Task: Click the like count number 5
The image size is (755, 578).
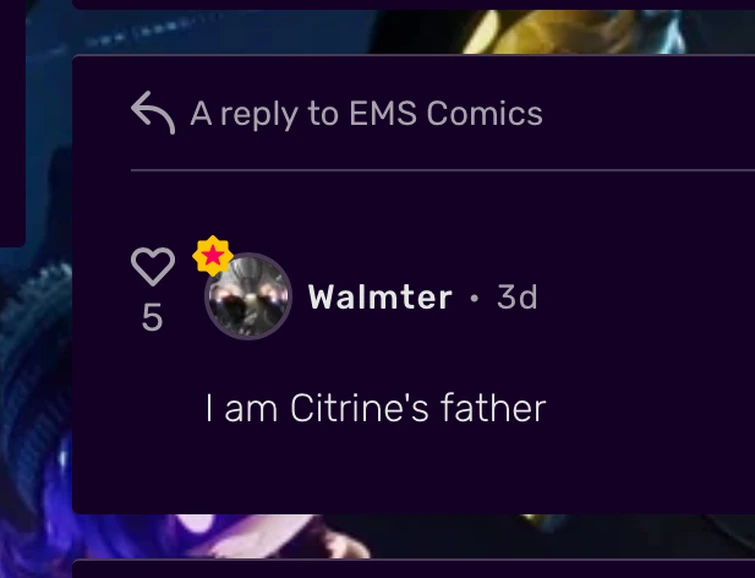Action: 152,317
